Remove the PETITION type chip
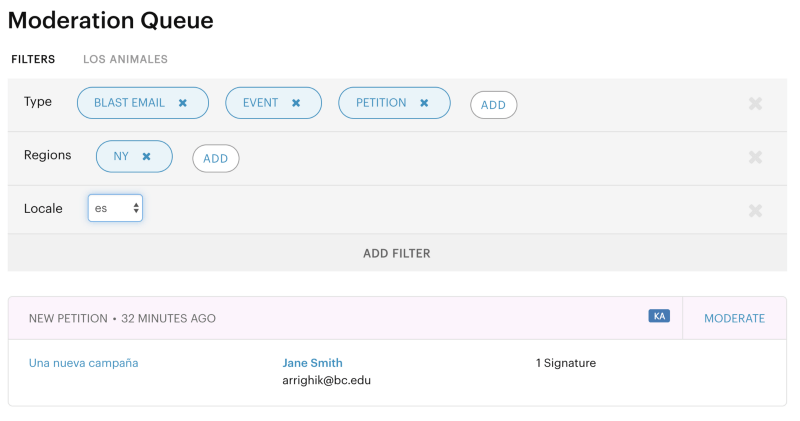This screenshot has width=800, height=421. 424,103
